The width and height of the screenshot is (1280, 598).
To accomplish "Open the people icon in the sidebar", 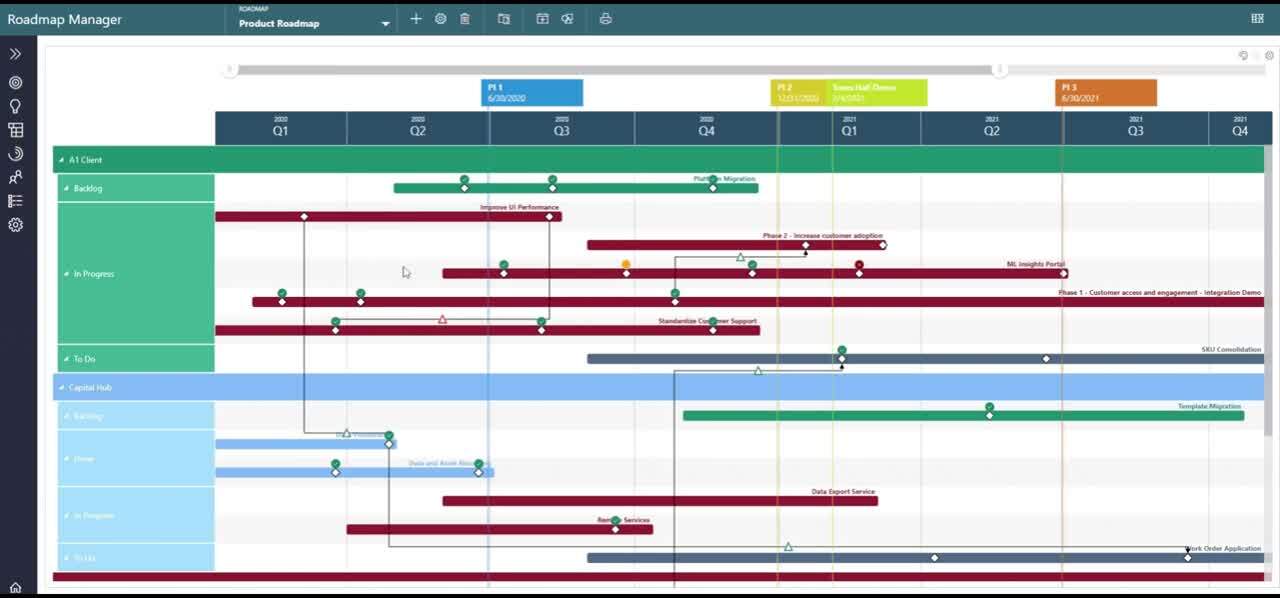I will [16, 177].
